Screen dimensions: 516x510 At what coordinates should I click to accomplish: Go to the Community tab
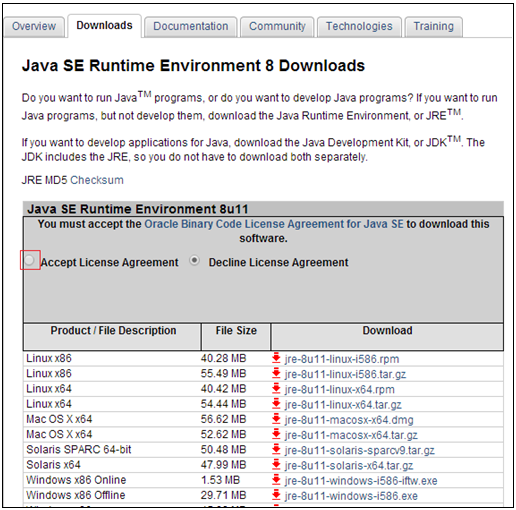(277, 26)
